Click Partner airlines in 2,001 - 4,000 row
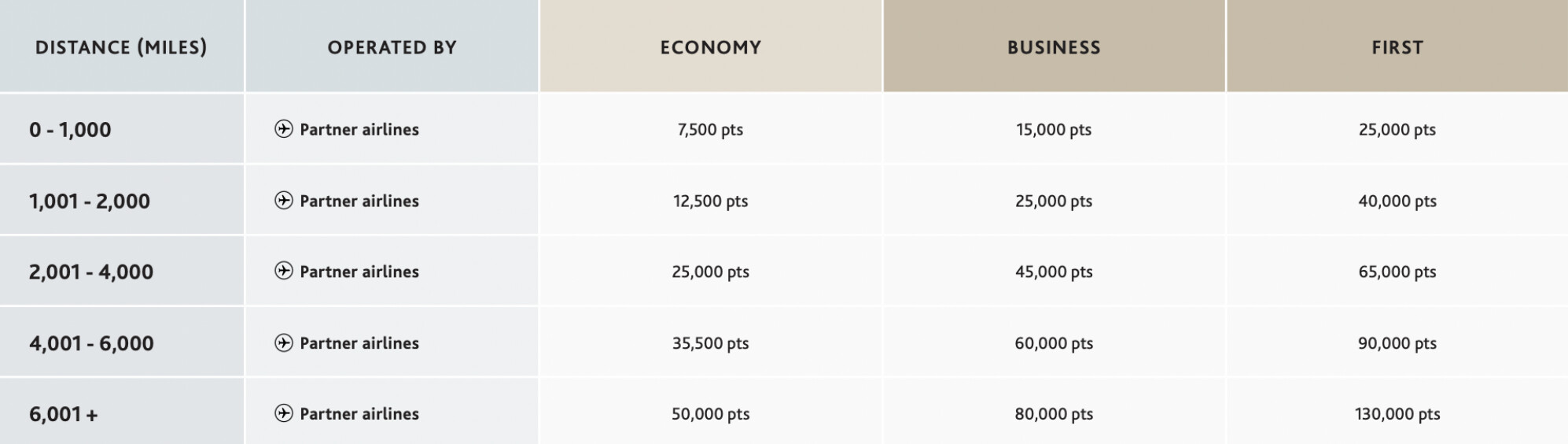The height and width of the screenshot is (444, 1568). click(x=359, y=272)
